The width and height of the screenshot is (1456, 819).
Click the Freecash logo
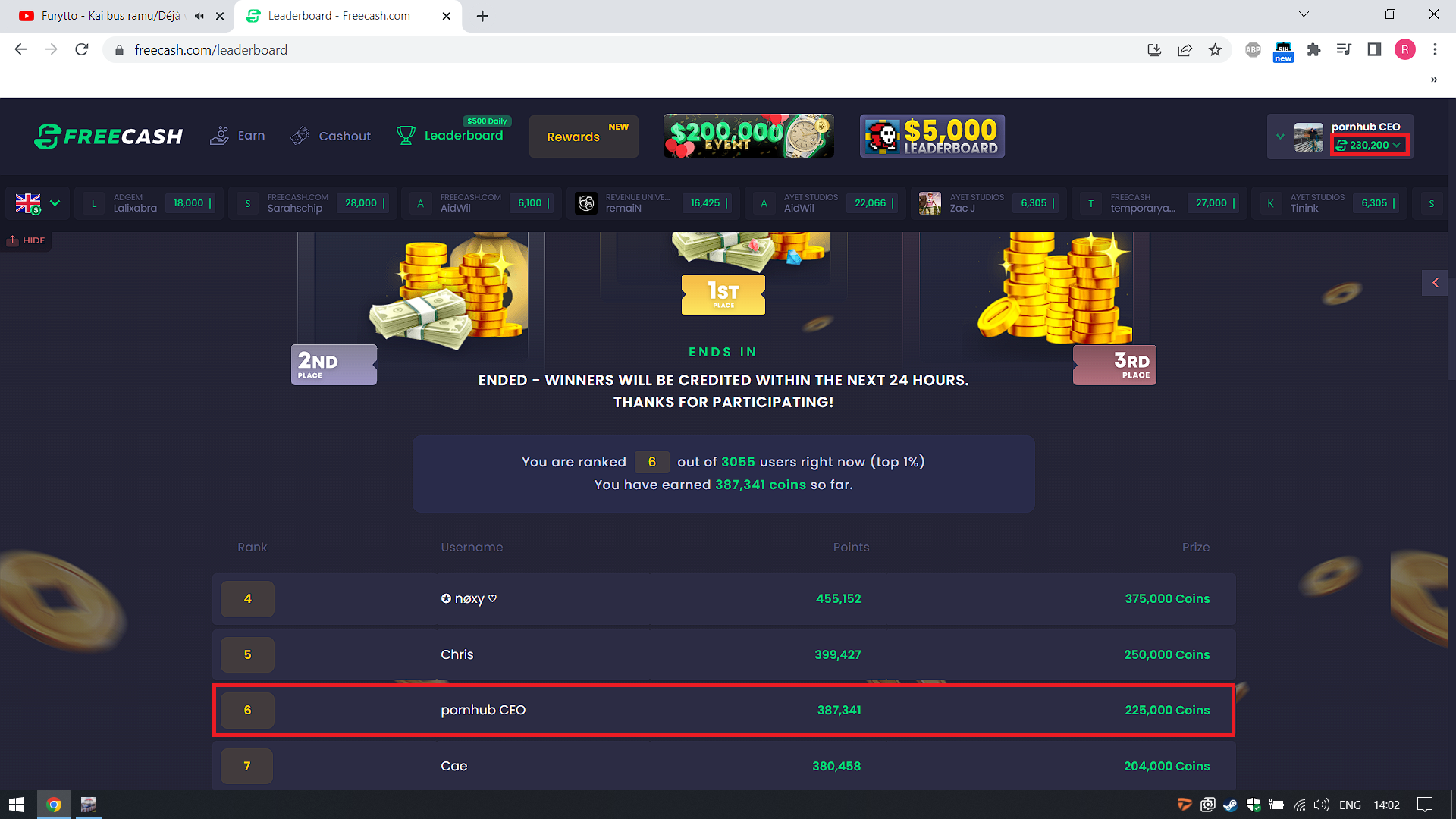pyautogui.click(x=108, y=136)
